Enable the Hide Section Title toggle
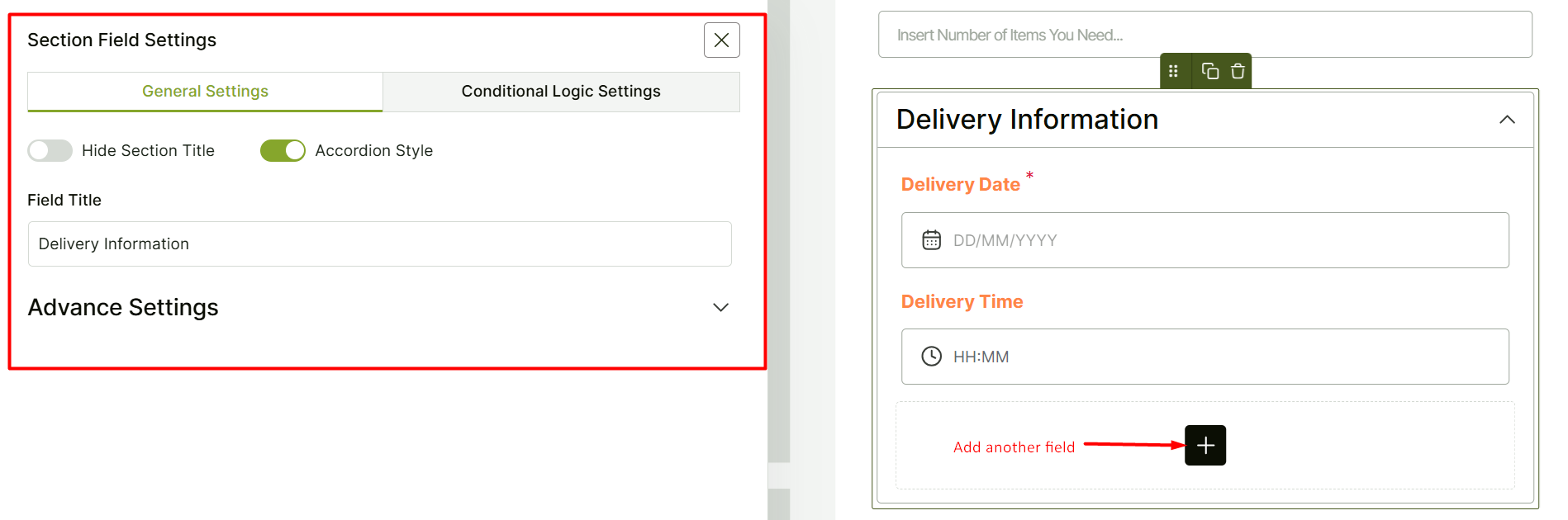This screenshot has height=520, width=1568. click(50, 150)
